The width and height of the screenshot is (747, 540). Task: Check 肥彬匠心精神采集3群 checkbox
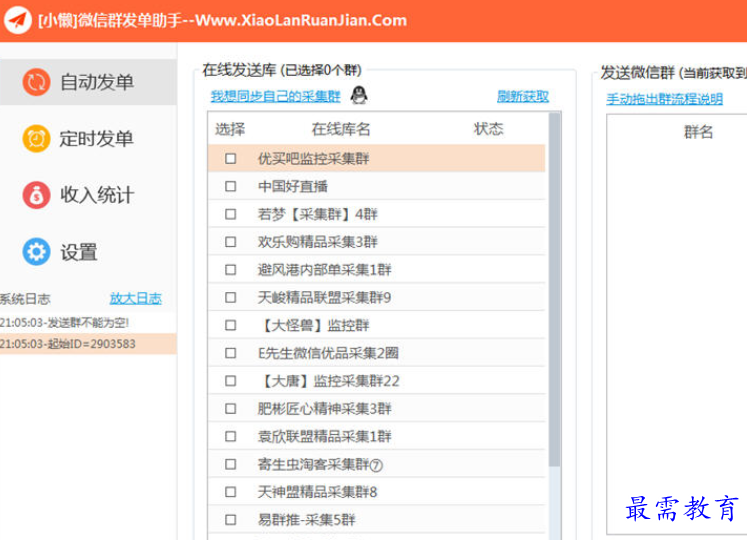(231, 408)
